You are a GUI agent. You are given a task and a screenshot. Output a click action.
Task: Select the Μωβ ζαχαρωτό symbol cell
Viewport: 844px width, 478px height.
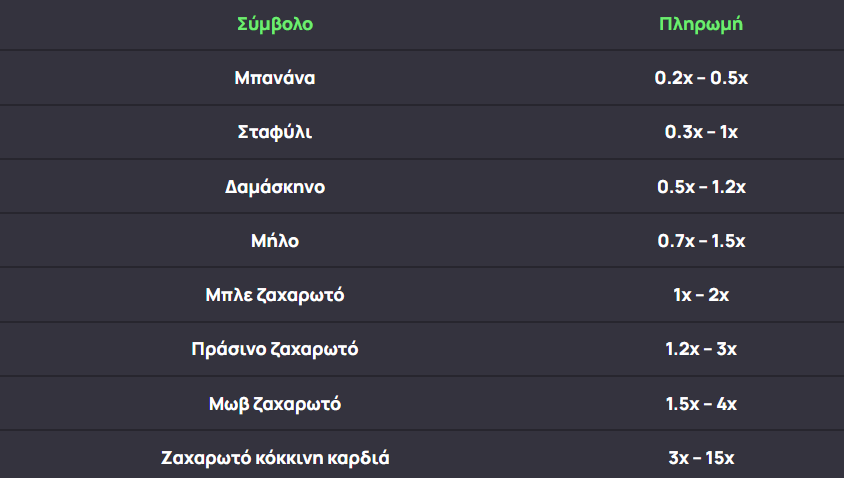[x=275, y=404]
